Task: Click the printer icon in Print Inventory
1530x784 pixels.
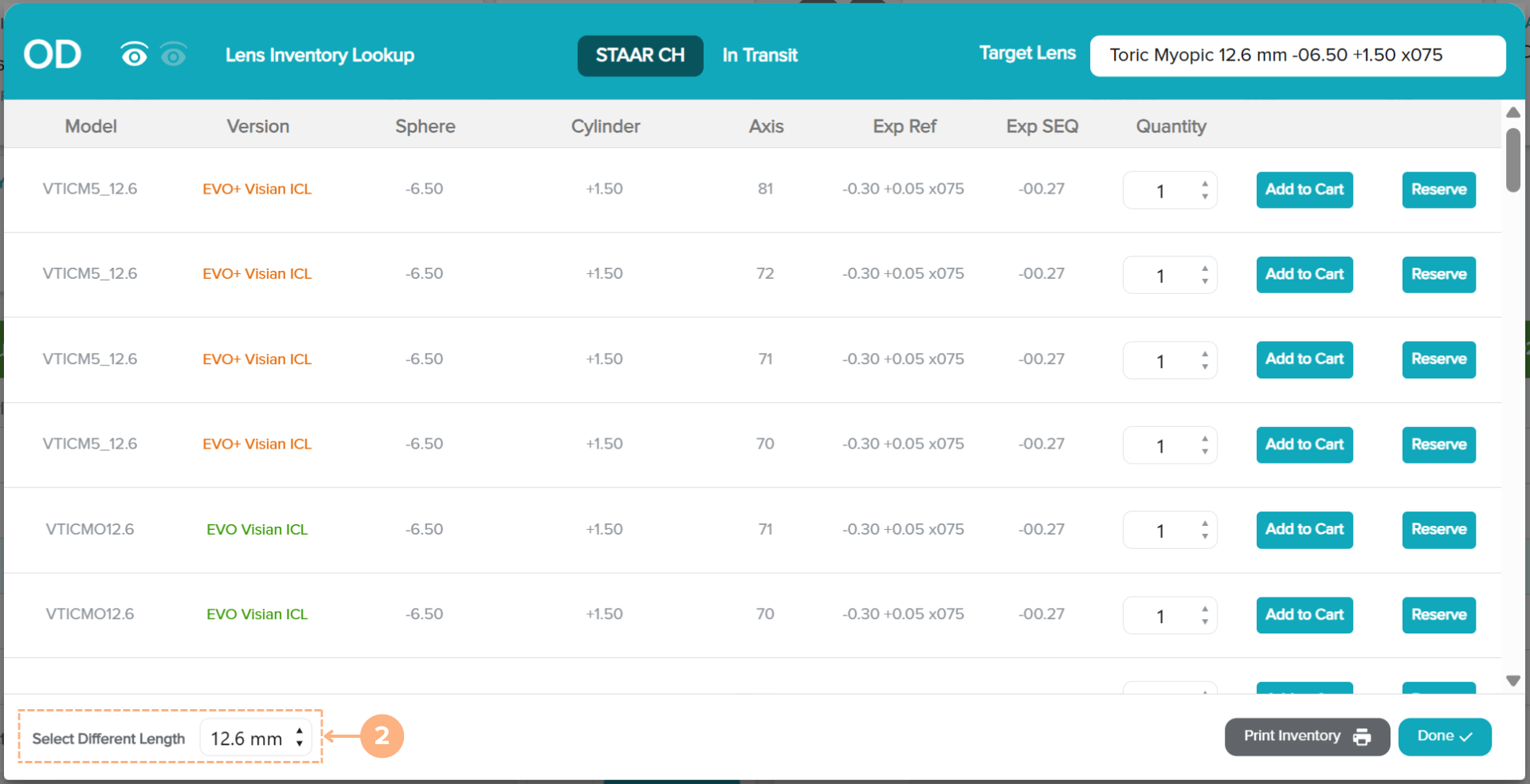Action: pyautogui.click(x=1362, y=737)
